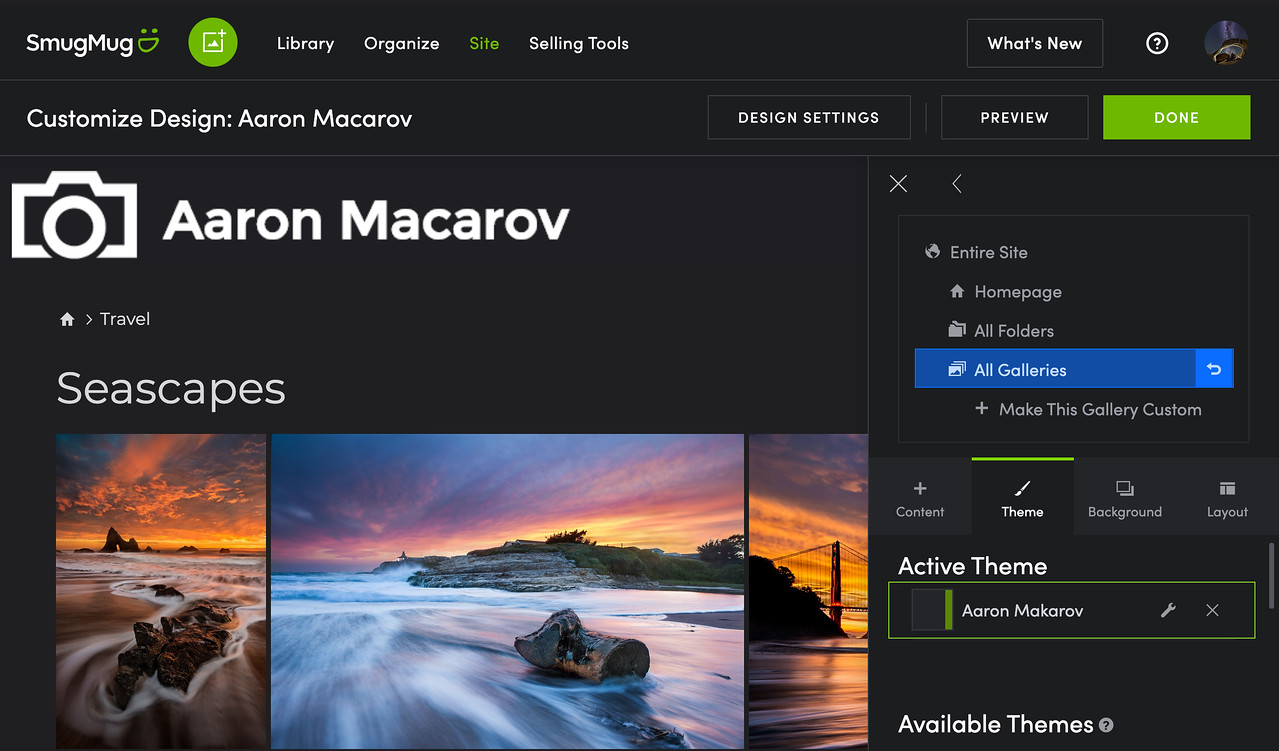Click the plus icon beside Make This Gallery Custom
Image resolution: width=1279 pixels, height=751 pixels.
click(981, 408)
